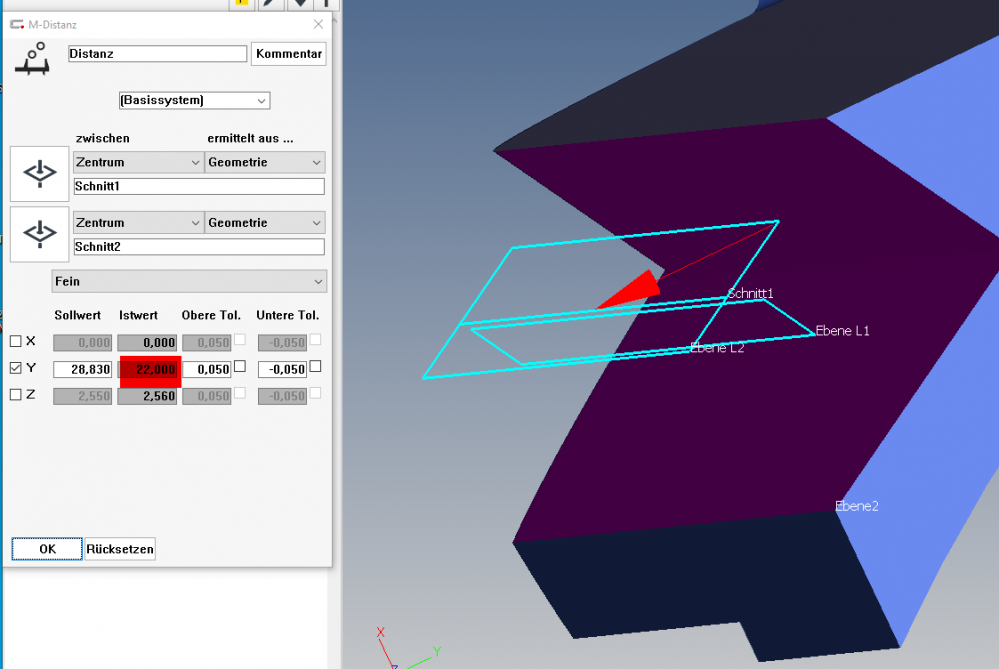
Task: Toggle the Y upper tolerance checkbox
Action: pos(240,367)
